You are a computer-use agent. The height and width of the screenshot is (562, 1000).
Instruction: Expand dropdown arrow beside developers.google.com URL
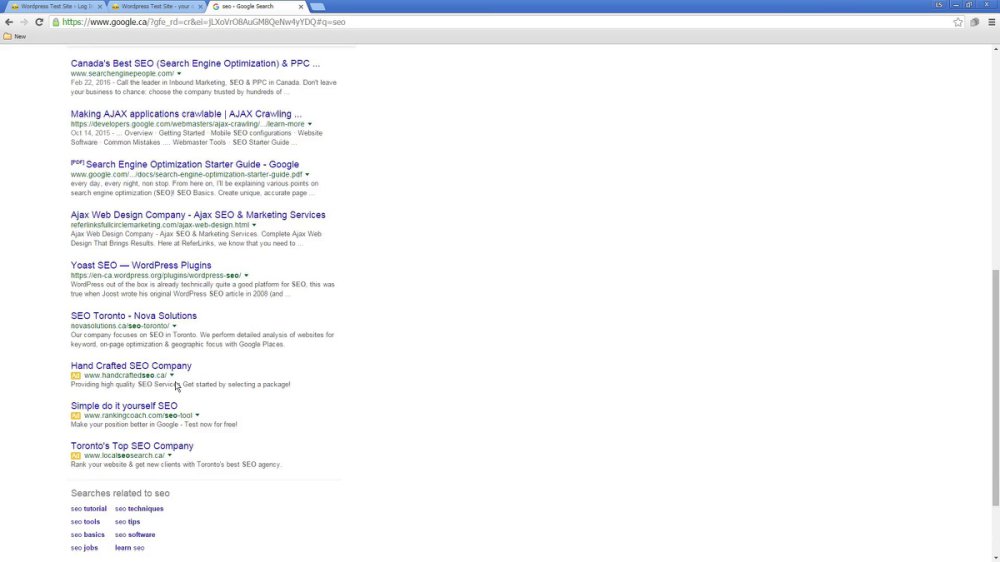point(310,124)
